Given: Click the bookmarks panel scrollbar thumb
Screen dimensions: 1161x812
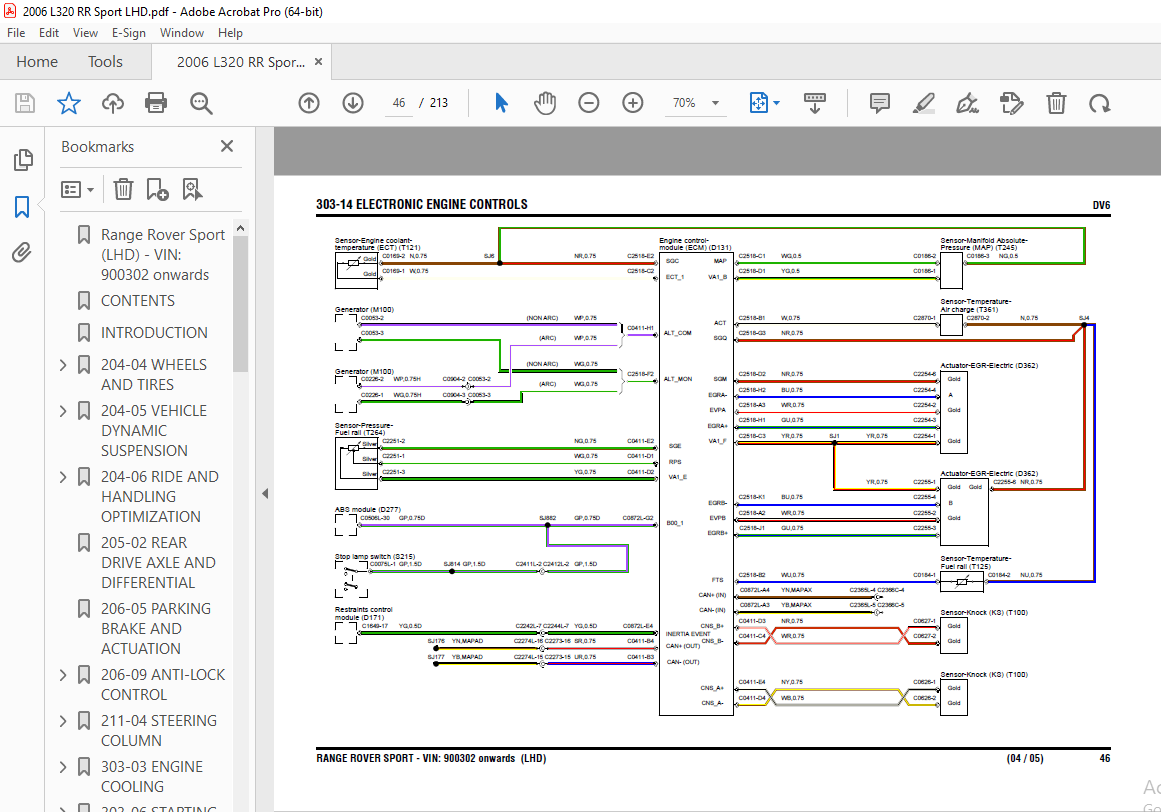Looking at the screenshot, I should (240, 303).
